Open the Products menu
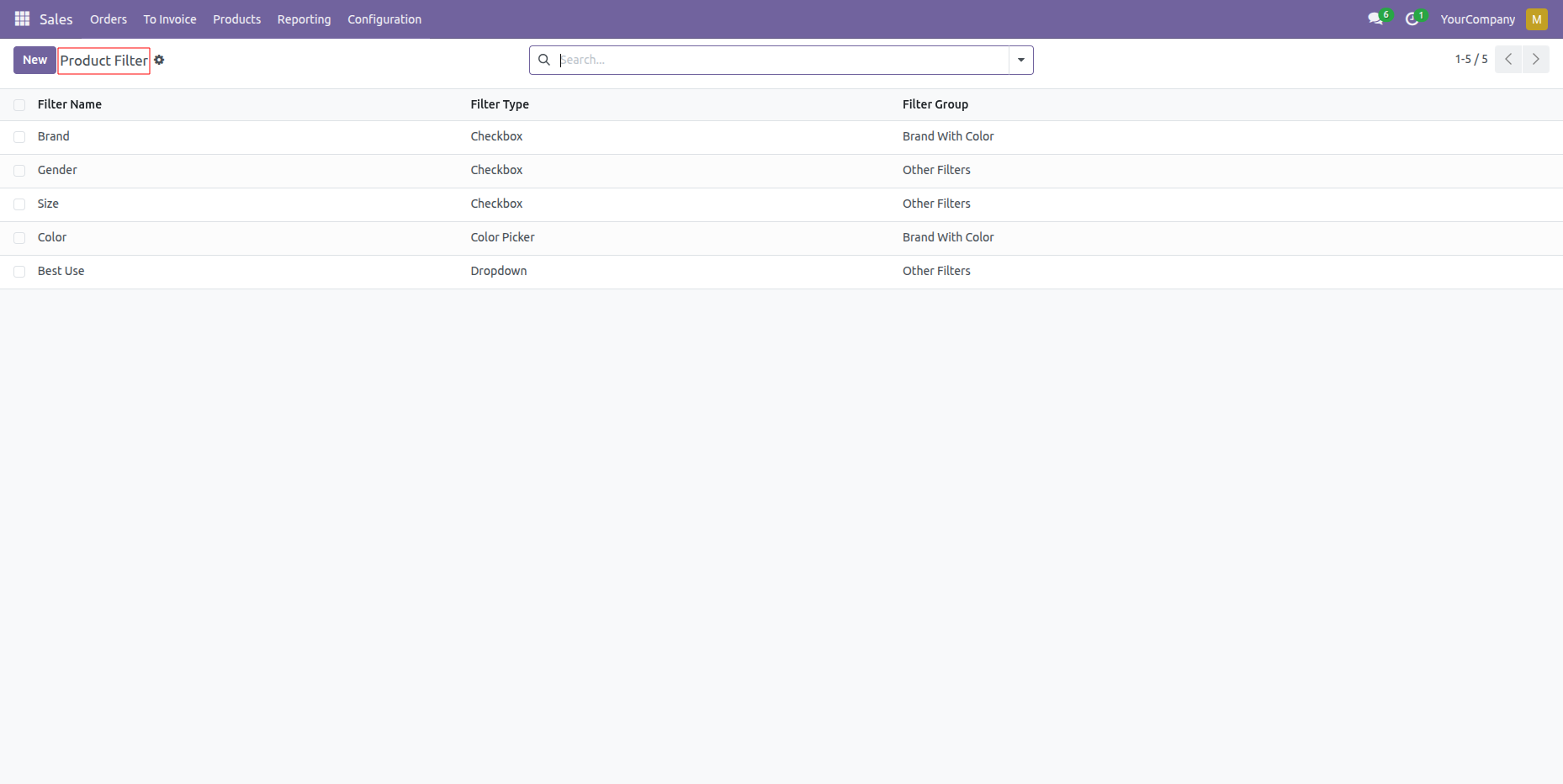The width and height of the screenshot is (1563, 784). click(x=236, y=19)
